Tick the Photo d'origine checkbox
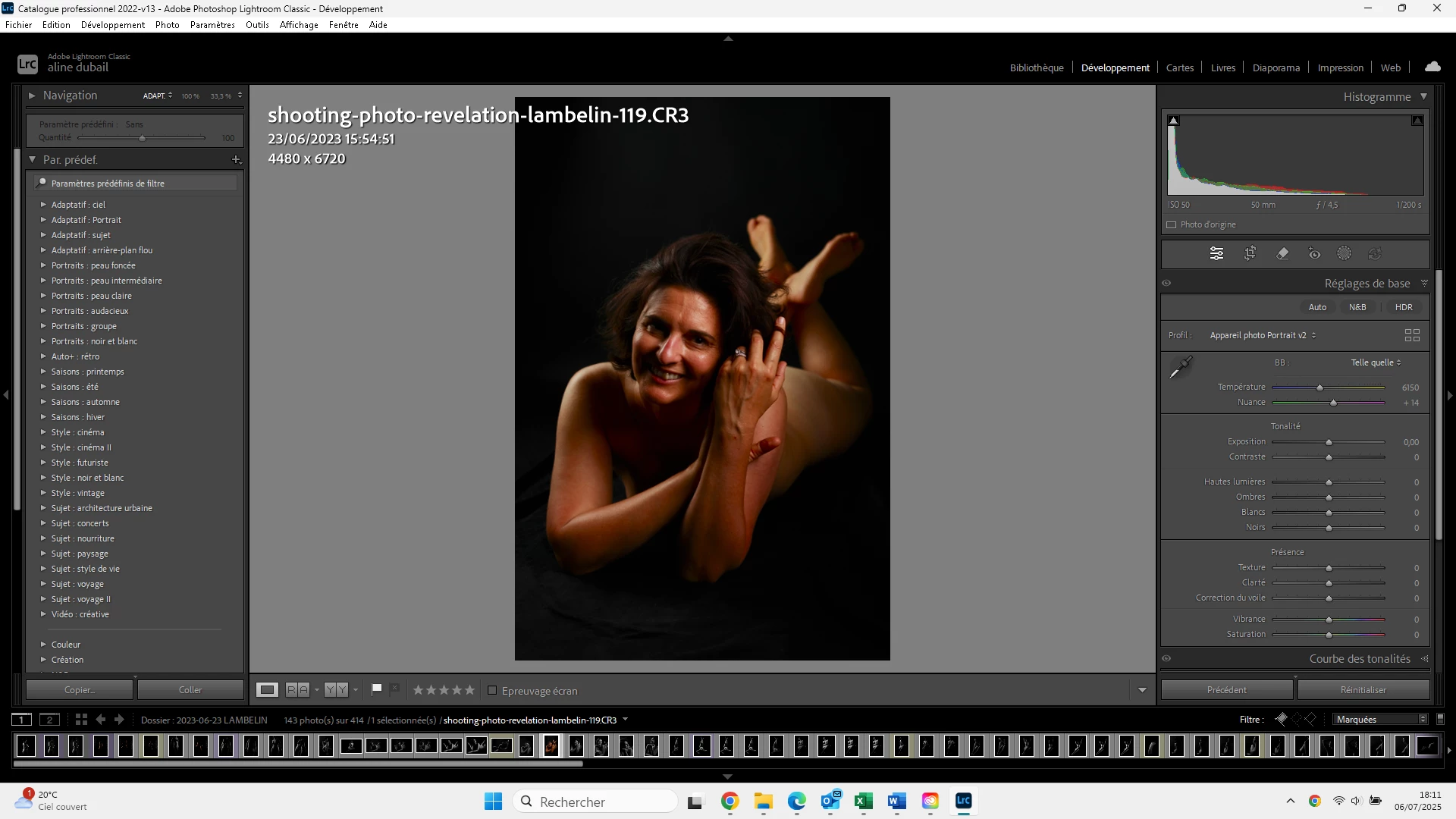The height and width of the screenshot is (819, 1456). click(1172, 225)
